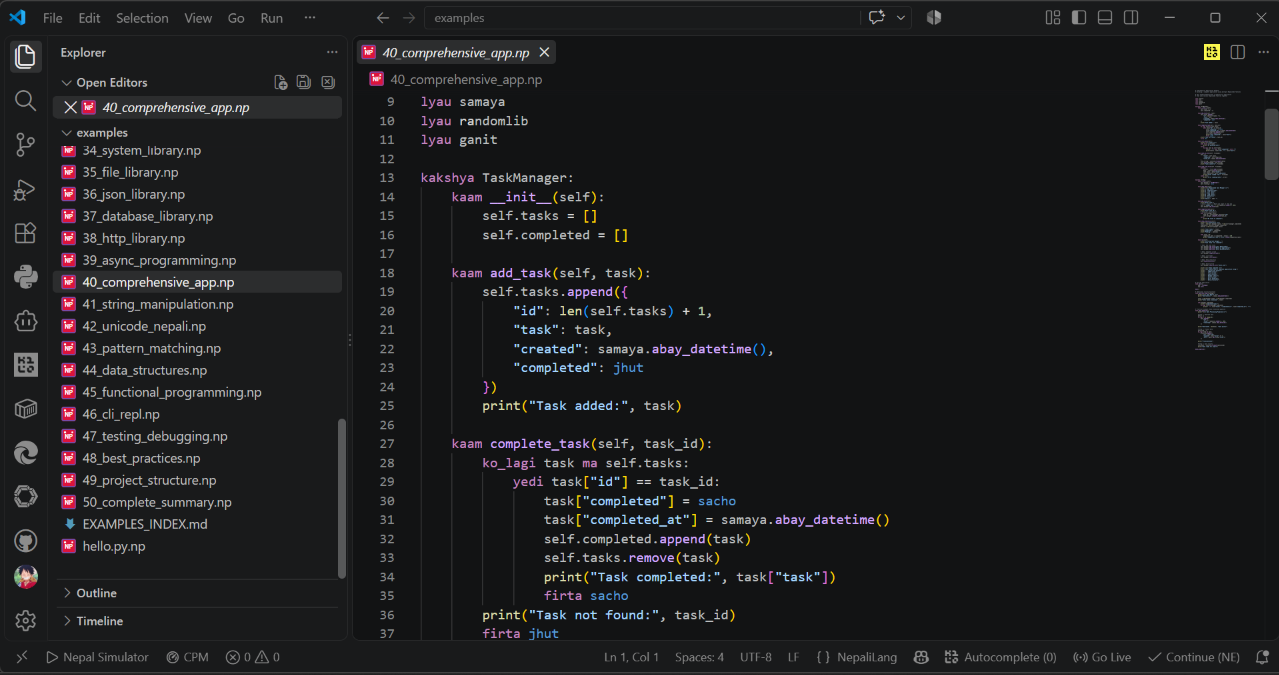The width and height of the screenshot is (1279, 675).
Task: Go forward with the navigation arrow
Action: click(408, 18)
